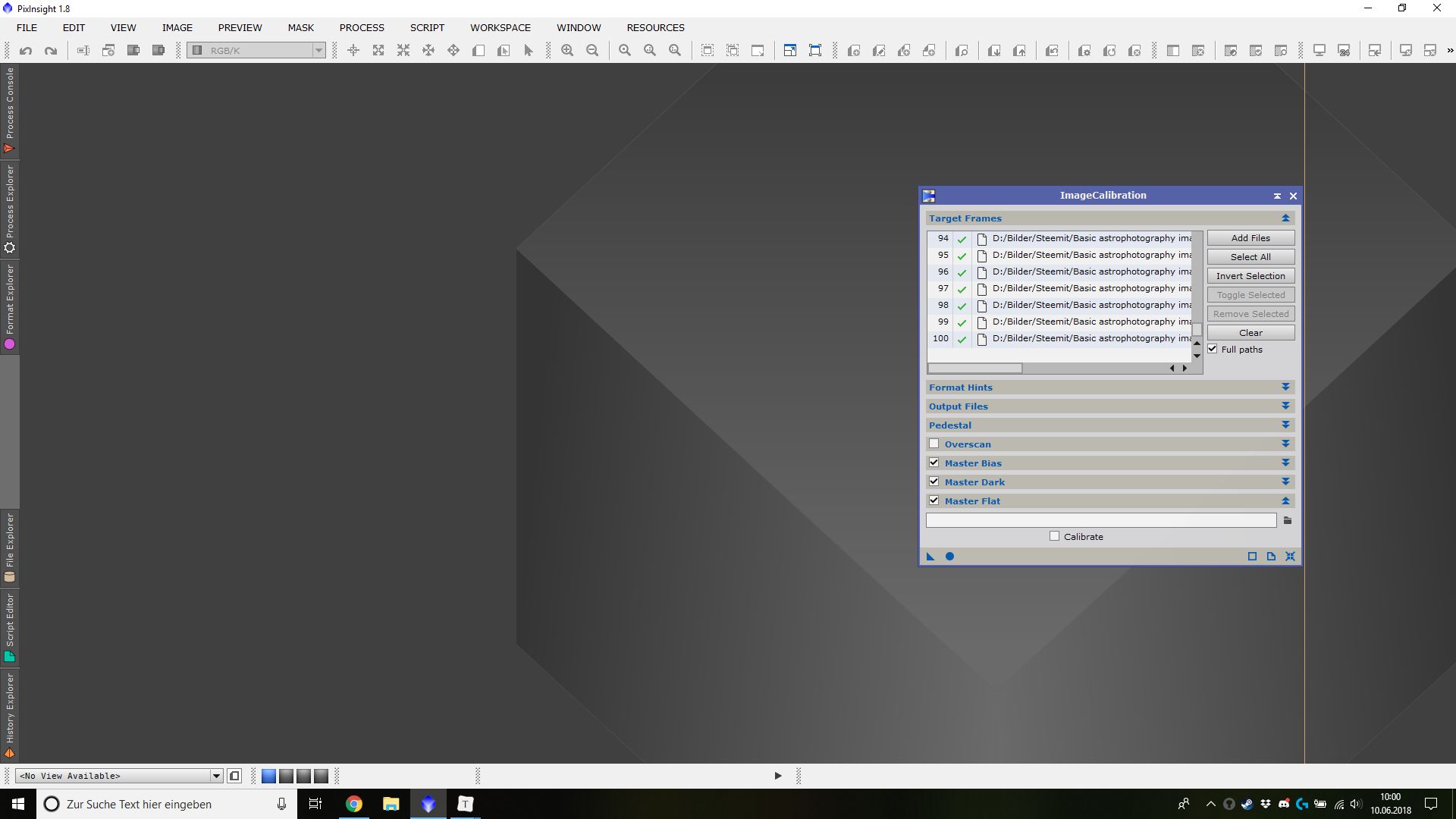Click the 24-bit display icon
Viewport: 1456px width, 819px height.
1345,51
